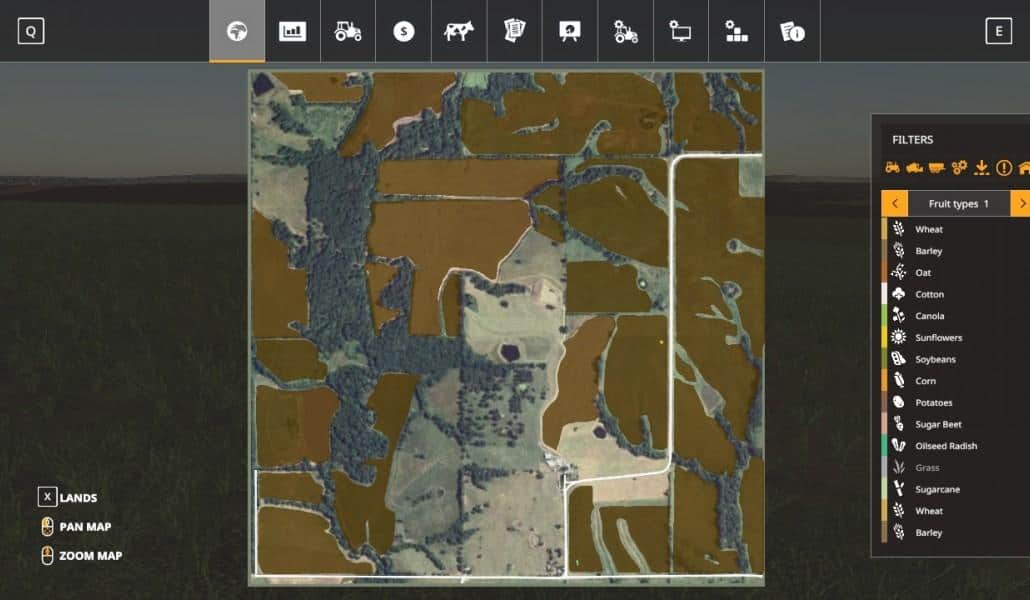
Task: Open the General Settings monitor tab
Action: (x=680, y=31)
